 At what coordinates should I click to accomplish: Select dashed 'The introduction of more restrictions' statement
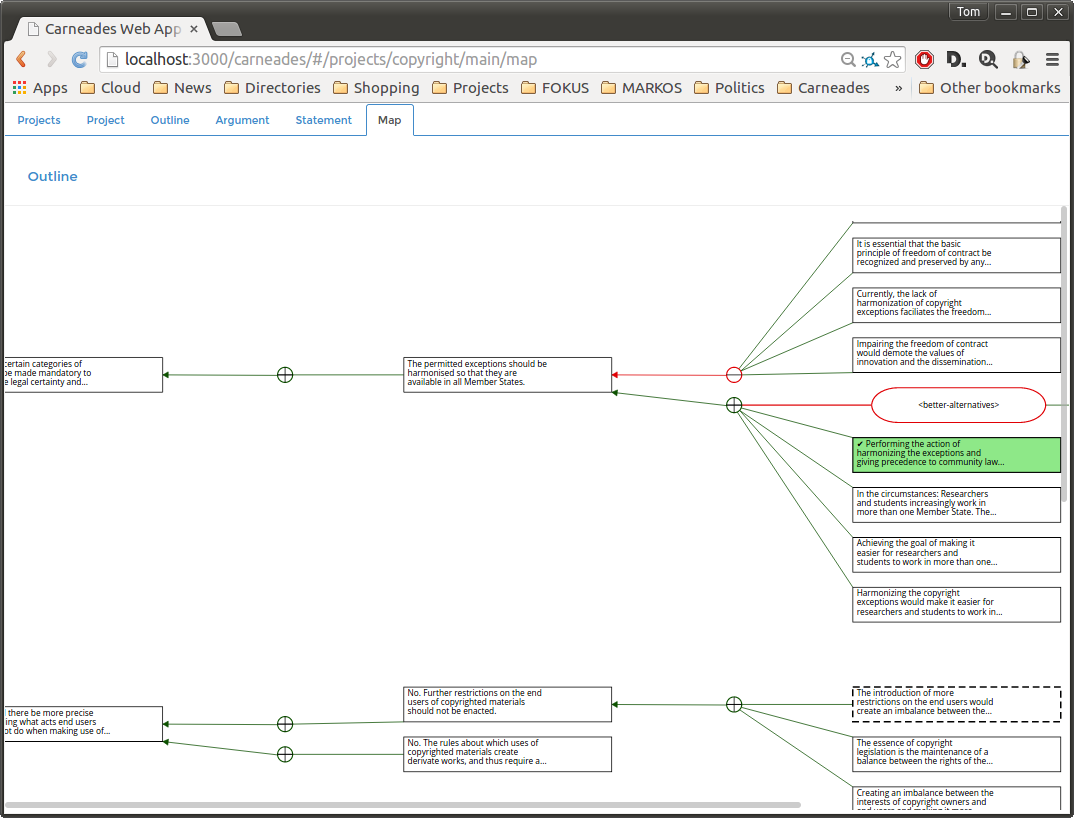[956, 704]
